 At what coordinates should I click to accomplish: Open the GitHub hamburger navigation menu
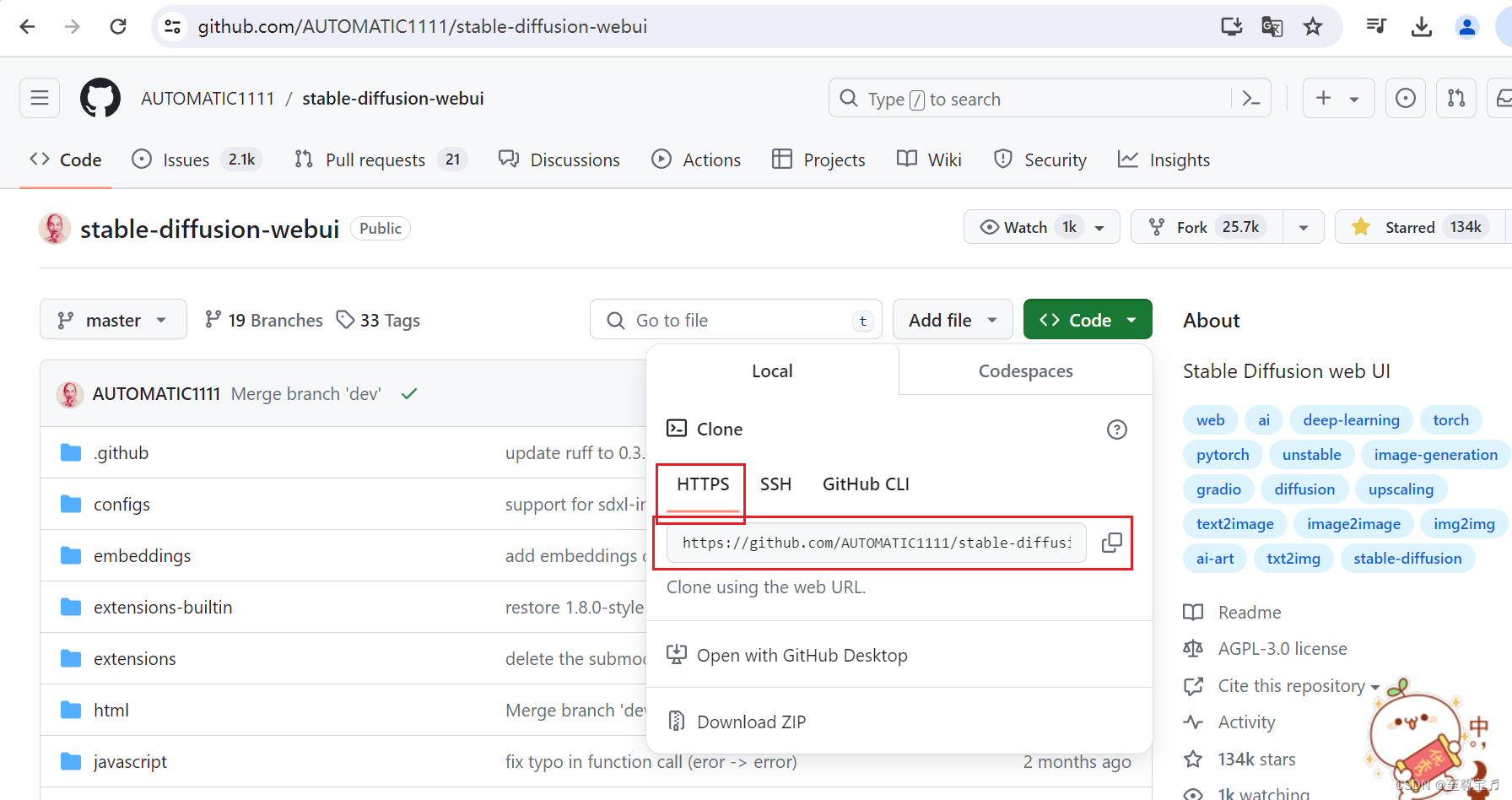[40, 98]
